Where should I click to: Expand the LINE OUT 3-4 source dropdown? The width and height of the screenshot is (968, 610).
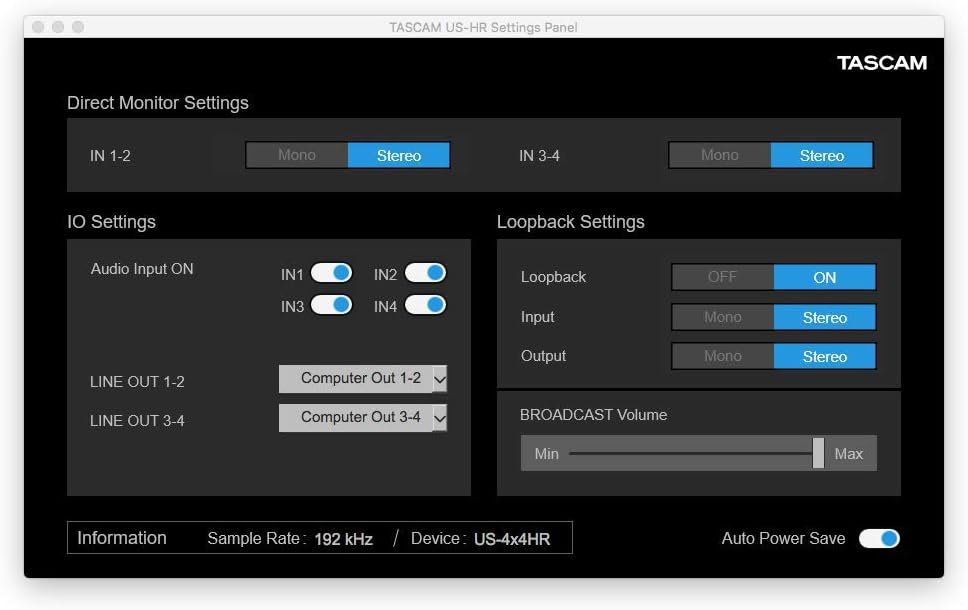pyautogui.click(x=361, y=418)
